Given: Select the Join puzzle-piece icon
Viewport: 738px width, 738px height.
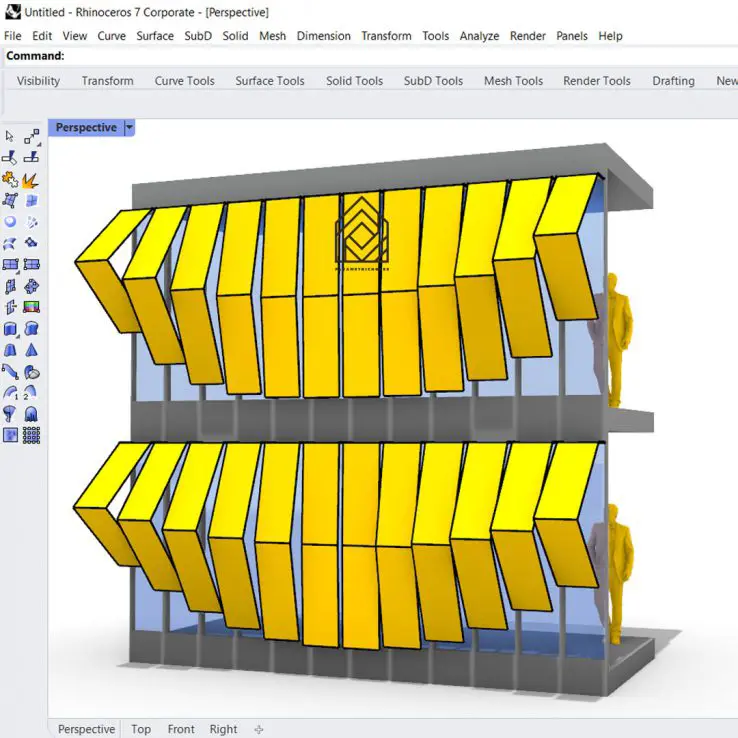Looking at the screenshot, I should [11, 179].
